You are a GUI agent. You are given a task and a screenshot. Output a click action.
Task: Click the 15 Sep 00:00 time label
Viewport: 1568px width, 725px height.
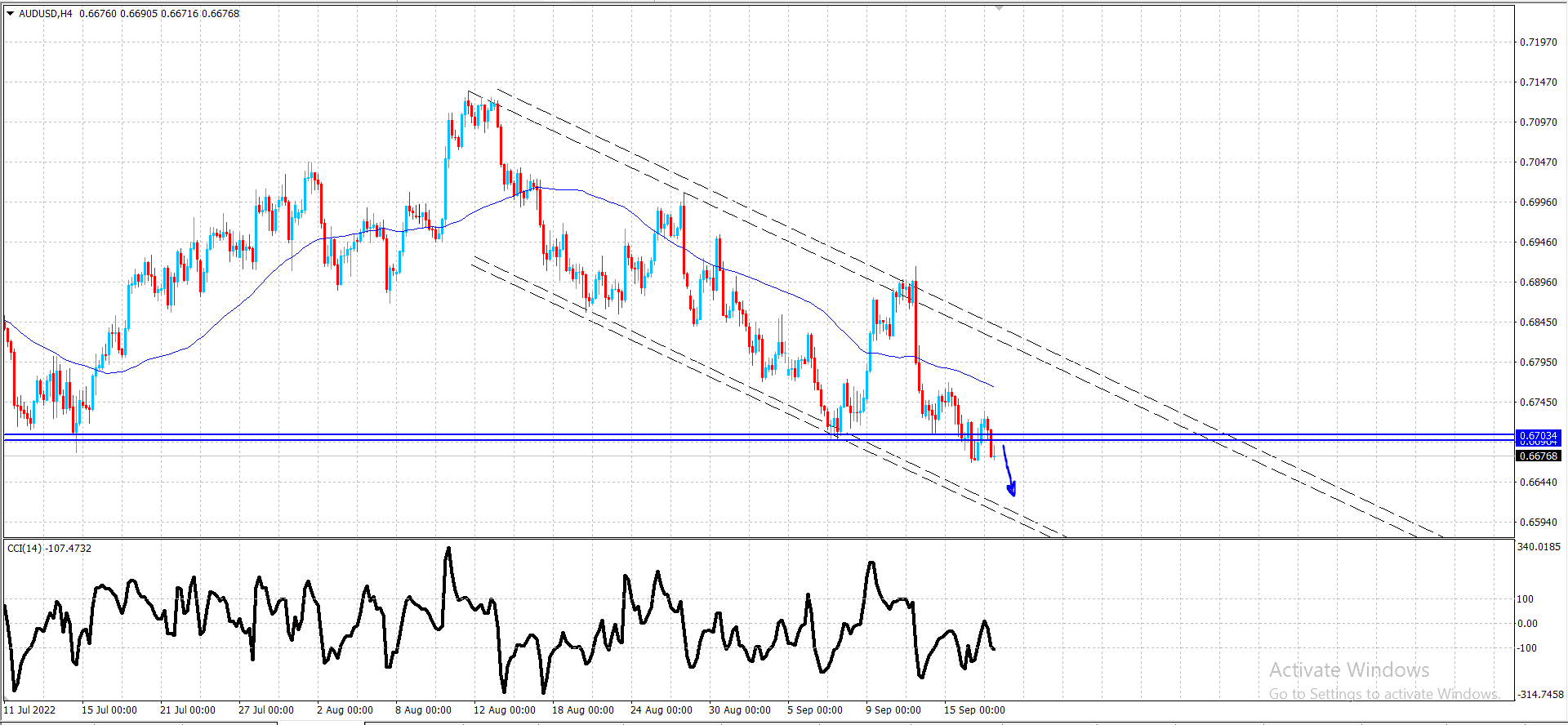(x=974, y=709)
